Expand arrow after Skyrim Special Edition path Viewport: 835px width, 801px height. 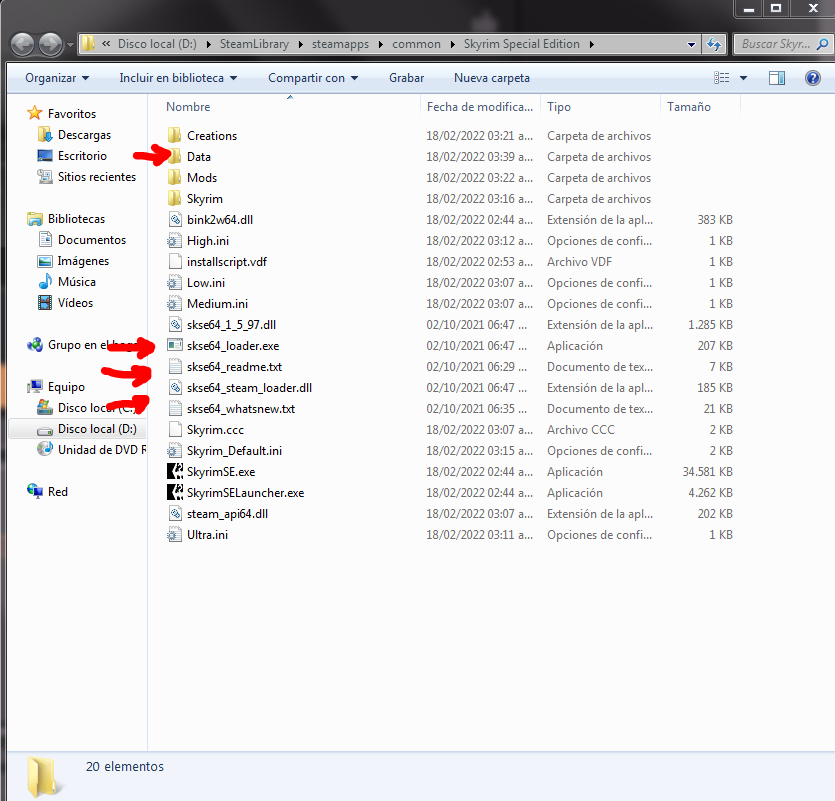pos(592,44)
